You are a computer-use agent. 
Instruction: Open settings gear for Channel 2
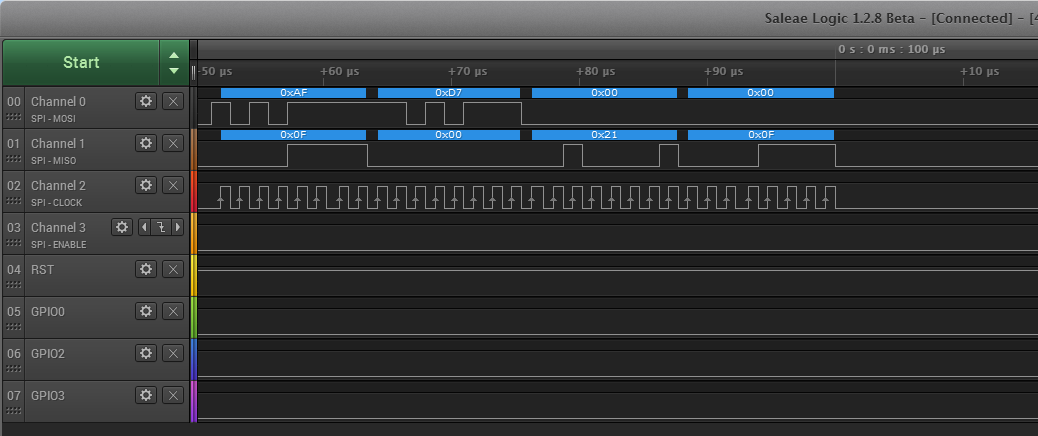(x=146, y=185)
